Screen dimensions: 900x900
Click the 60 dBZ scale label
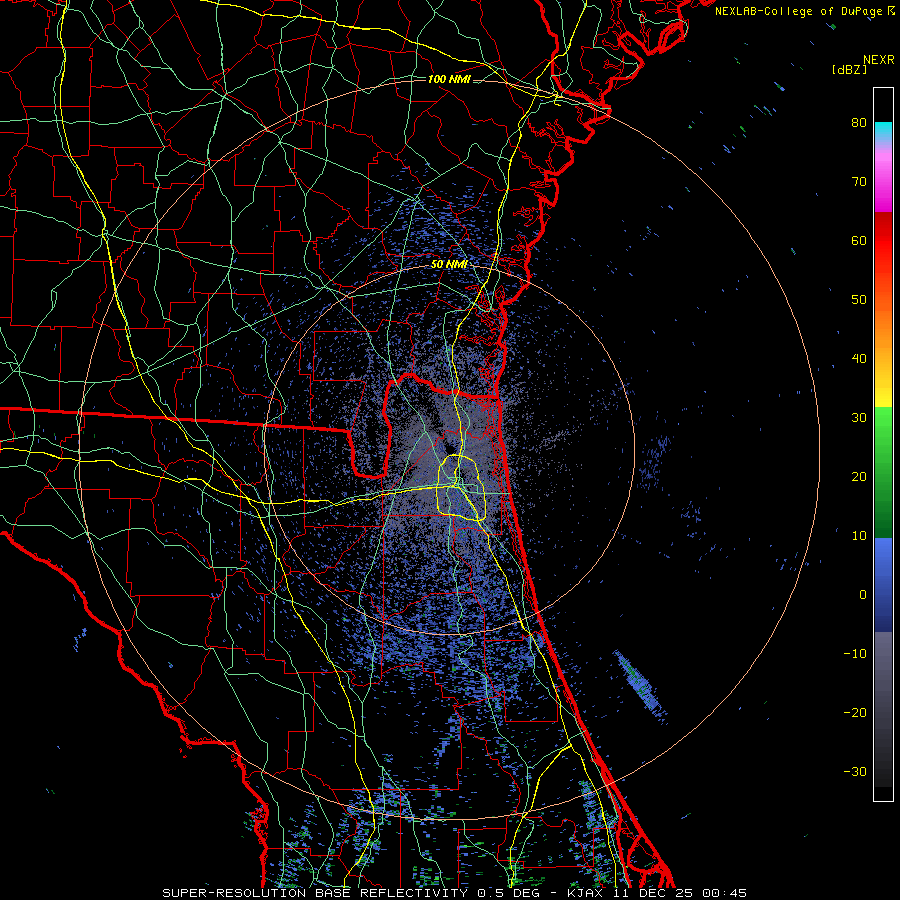click(x=859, y=241)
